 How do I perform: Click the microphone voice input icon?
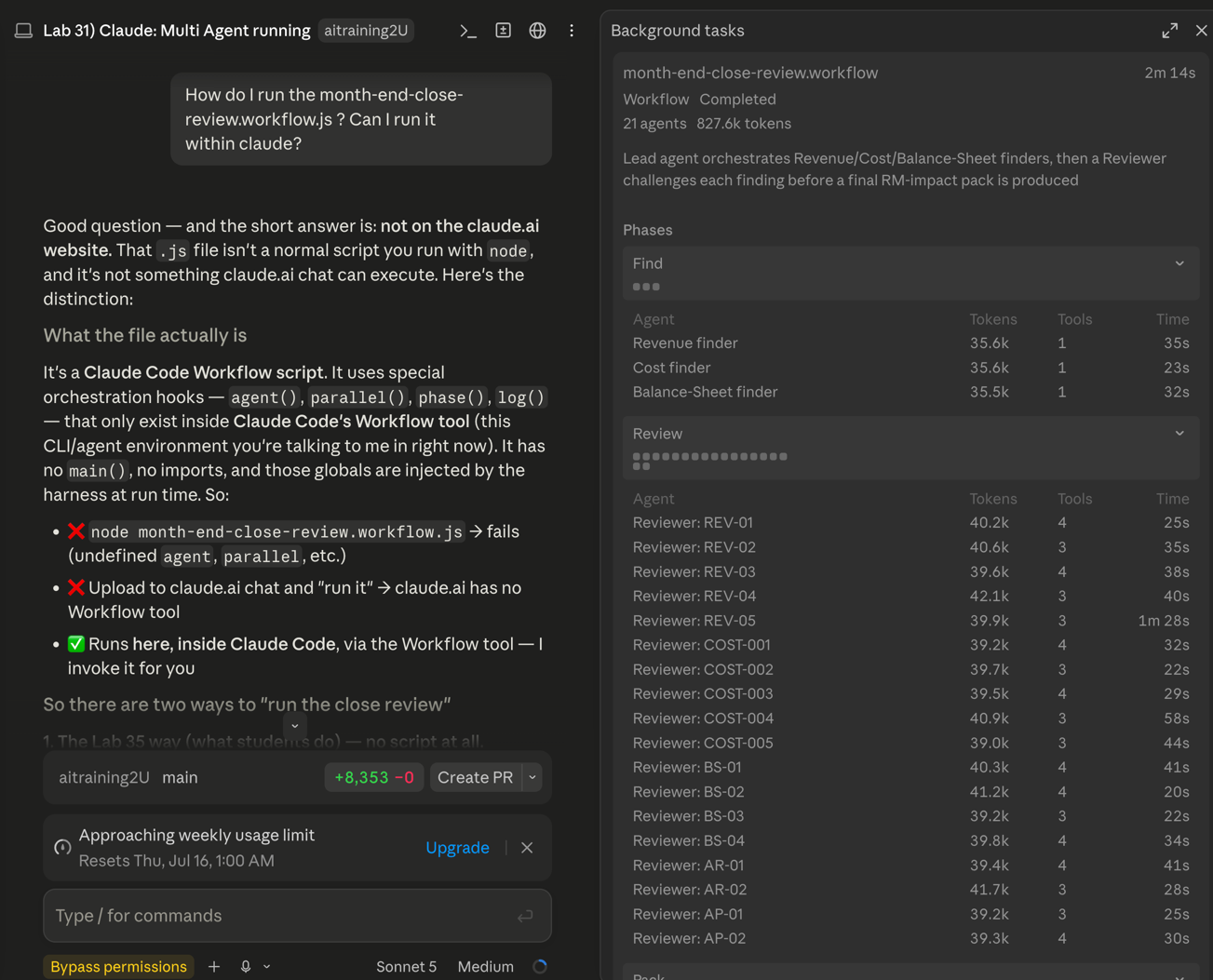[246, 967]
